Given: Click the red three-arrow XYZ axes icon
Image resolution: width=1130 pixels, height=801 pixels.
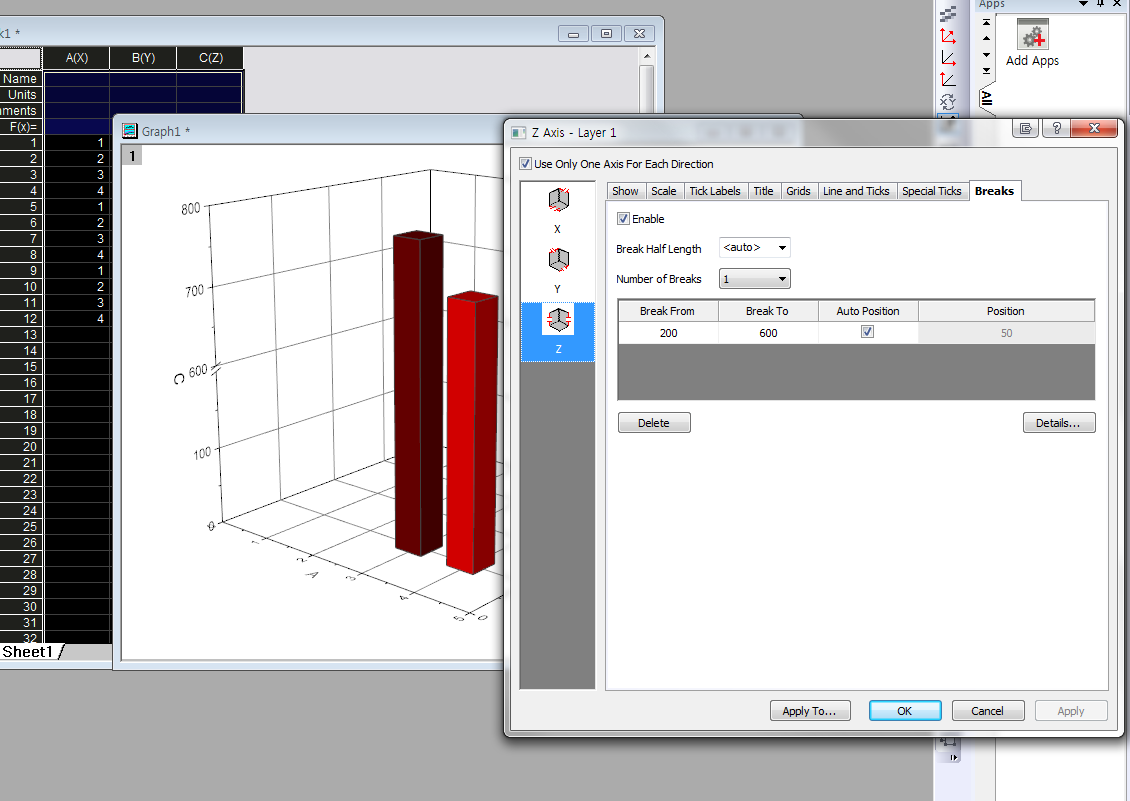Looking at the screenshot, I should [948, 35].
